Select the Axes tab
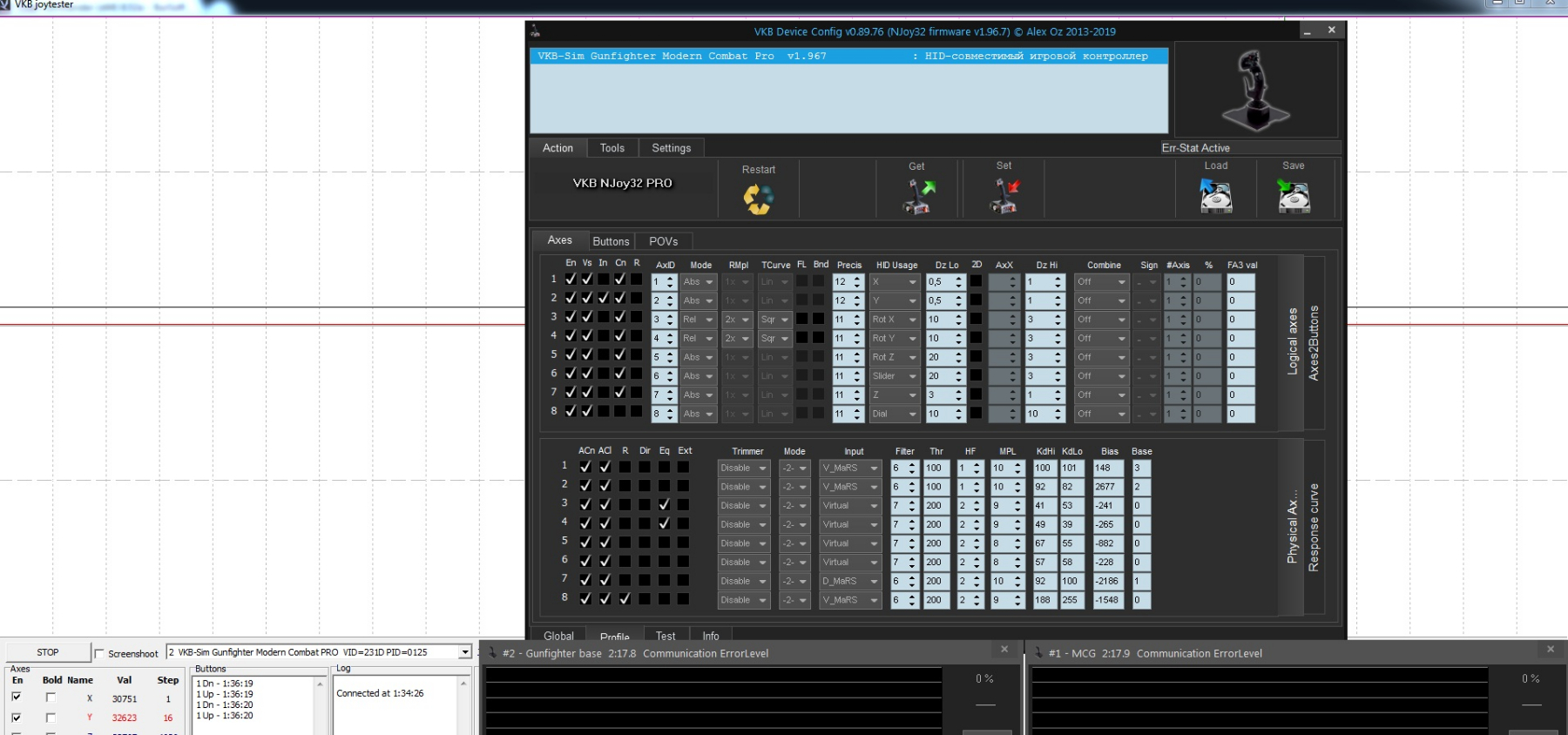The image size is (1568, 735). 559,240
